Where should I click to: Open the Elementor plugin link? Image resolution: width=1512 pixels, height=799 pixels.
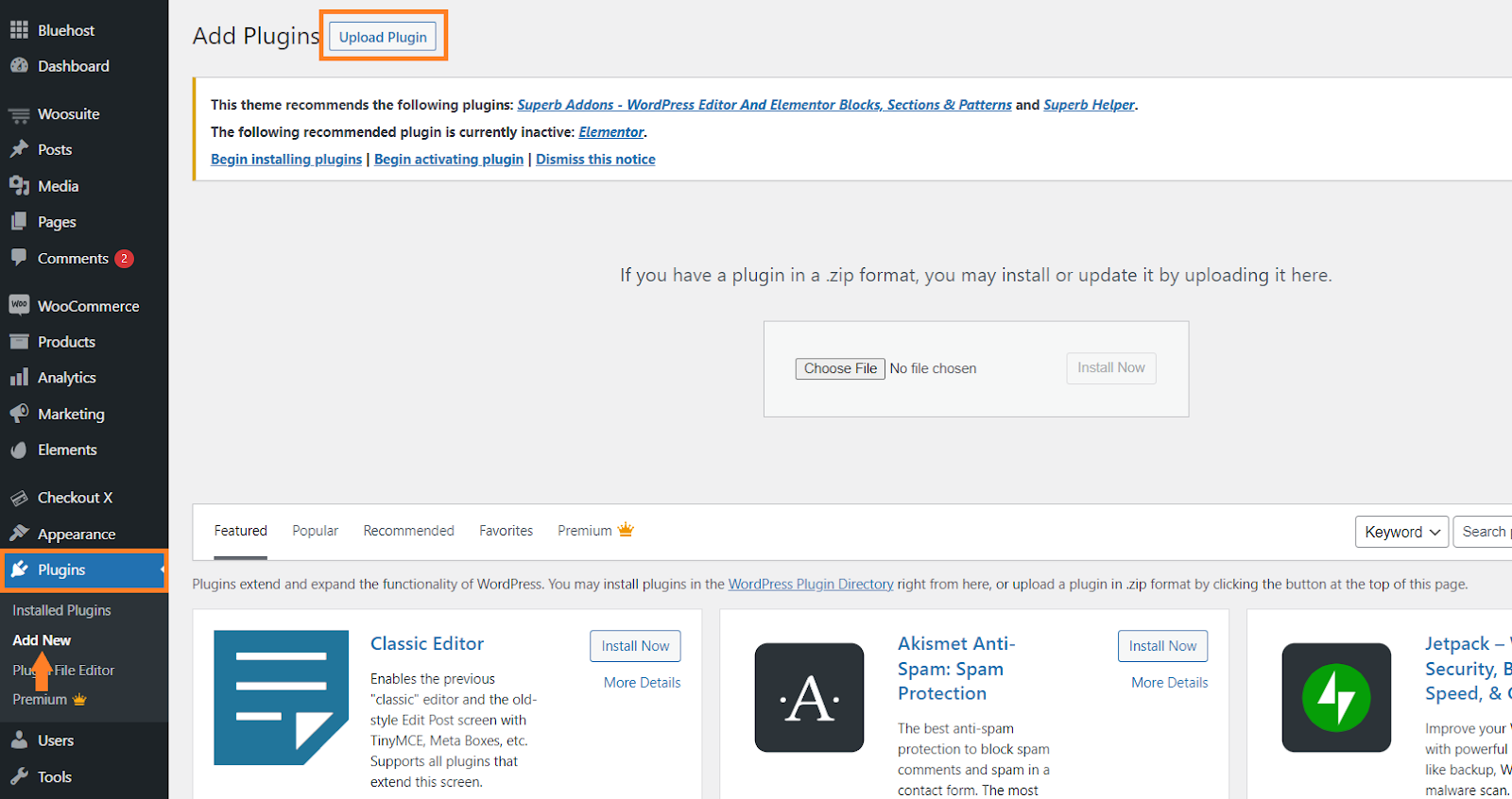coord(611,132)
